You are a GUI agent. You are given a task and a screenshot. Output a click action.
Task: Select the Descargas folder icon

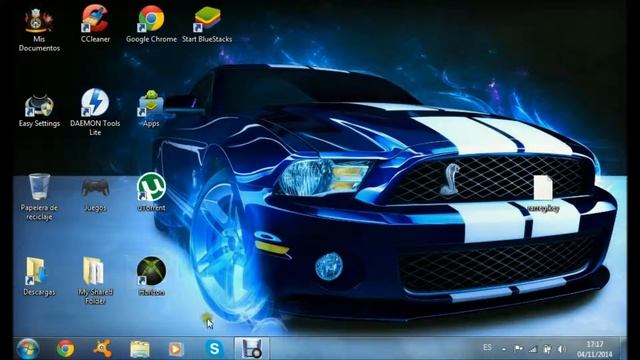(39, 276)
